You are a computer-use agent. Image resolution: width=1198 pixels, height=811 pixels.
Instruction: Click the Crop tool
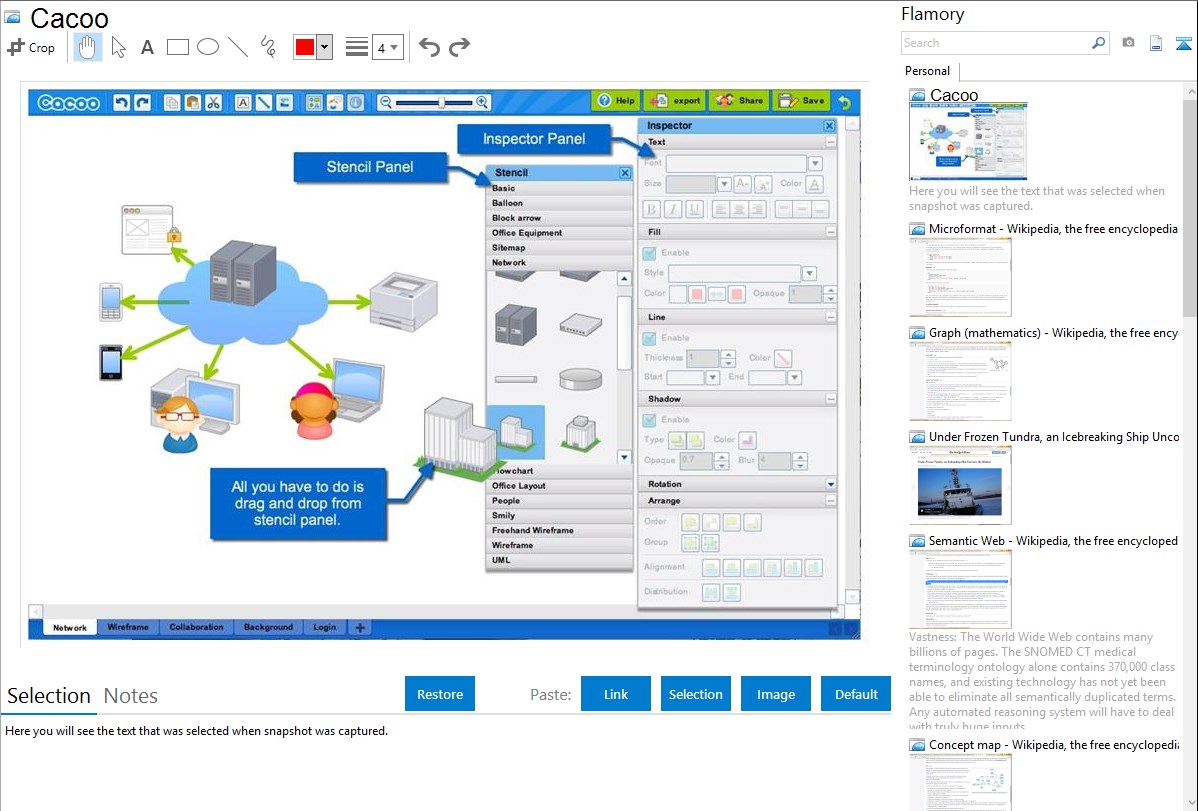(31, 47)
